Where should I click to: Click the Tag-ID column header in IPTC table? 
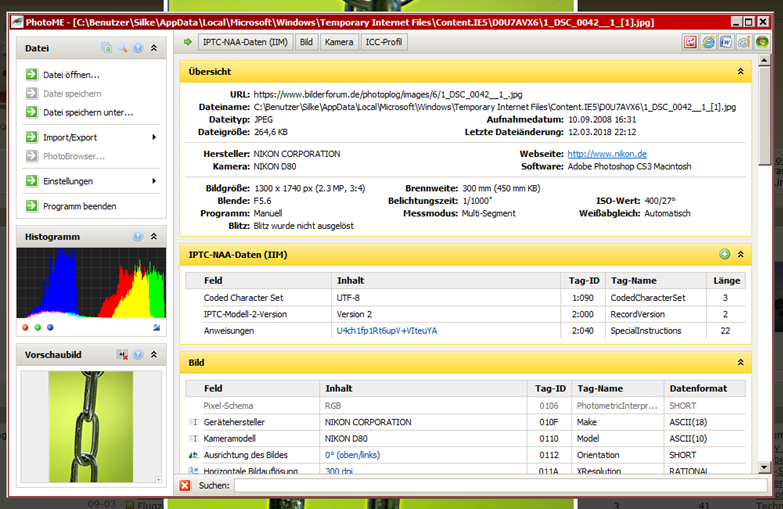click(x=583, y=281)
